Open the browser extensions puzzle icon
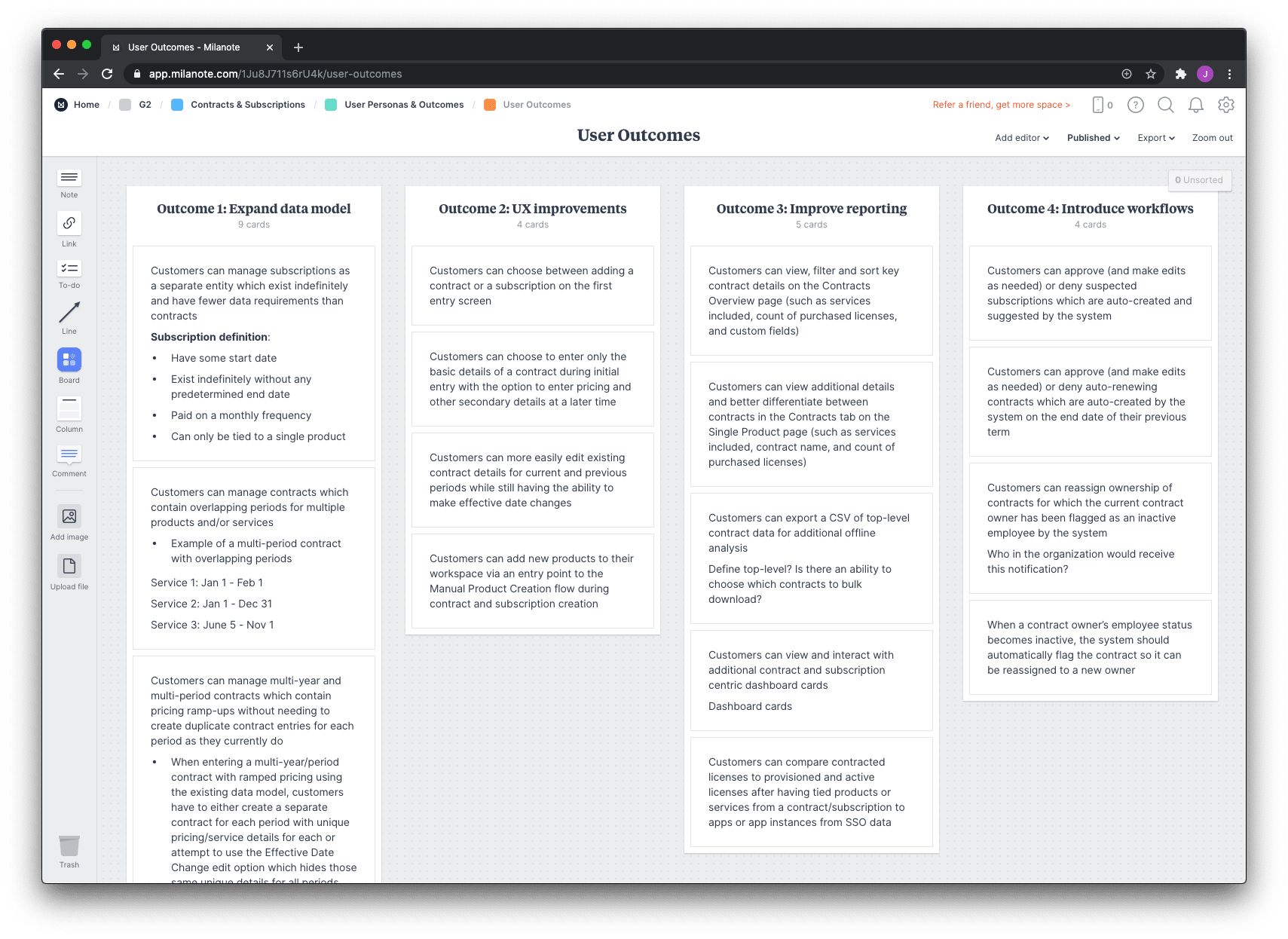 [x=1181, y=74]
